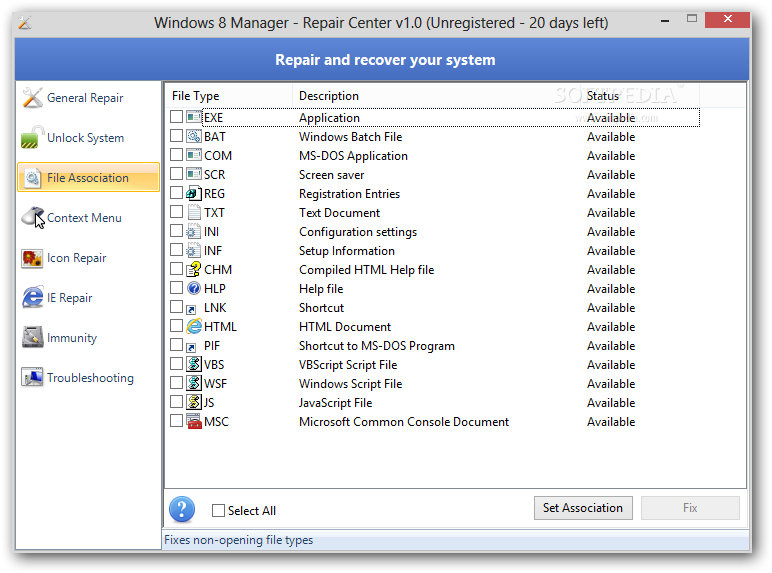Screen dimensions: 772x573
Task: Switch to the IE Repair section
Action: [x=88, y=297]
